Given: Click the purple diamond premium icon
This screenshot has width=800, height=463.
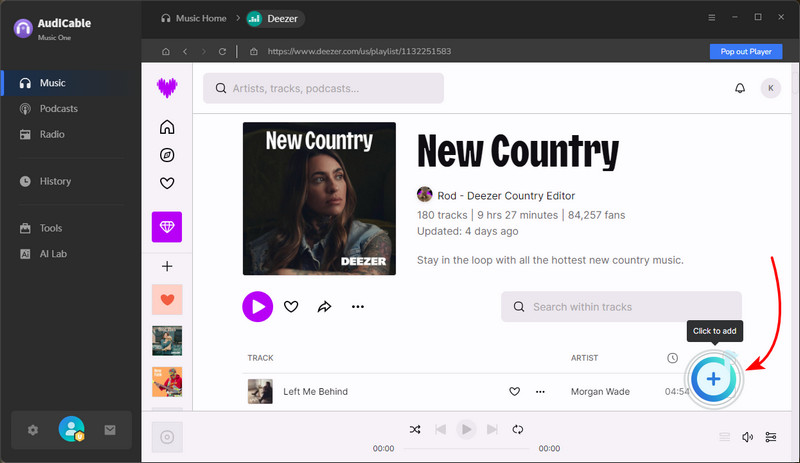Looking at the screenshot, I should (x=167, y=227).
